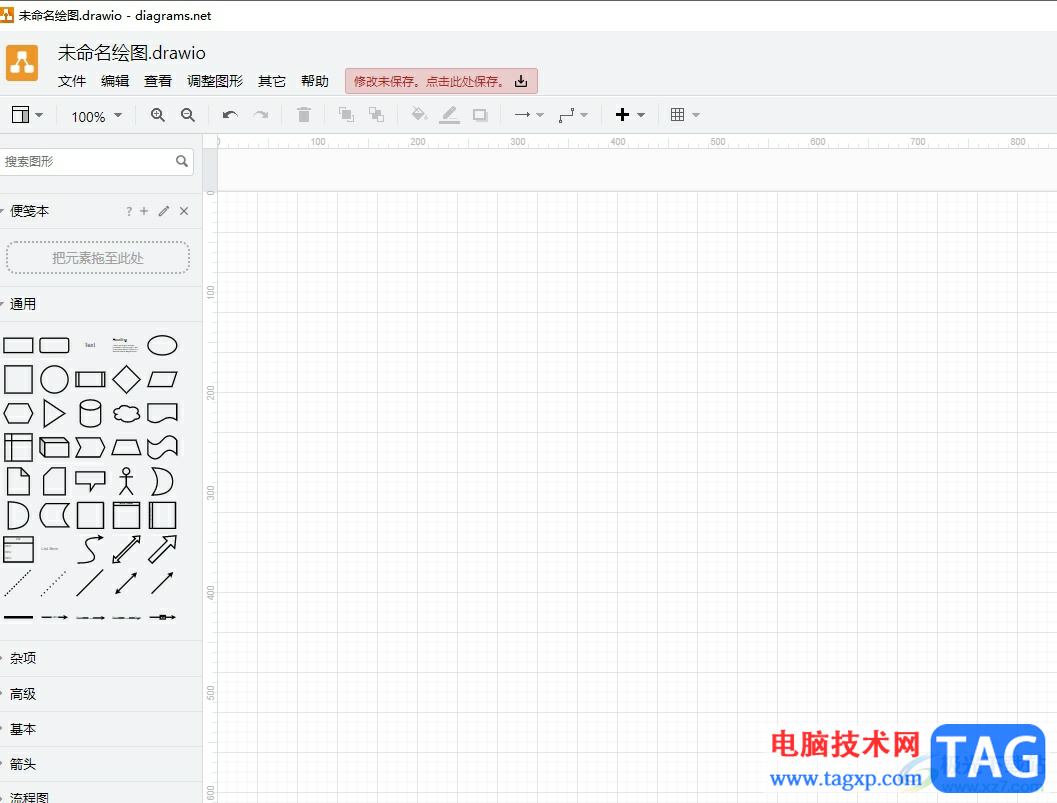Select the process double-bar rectangle shape

tap(90, 380)
